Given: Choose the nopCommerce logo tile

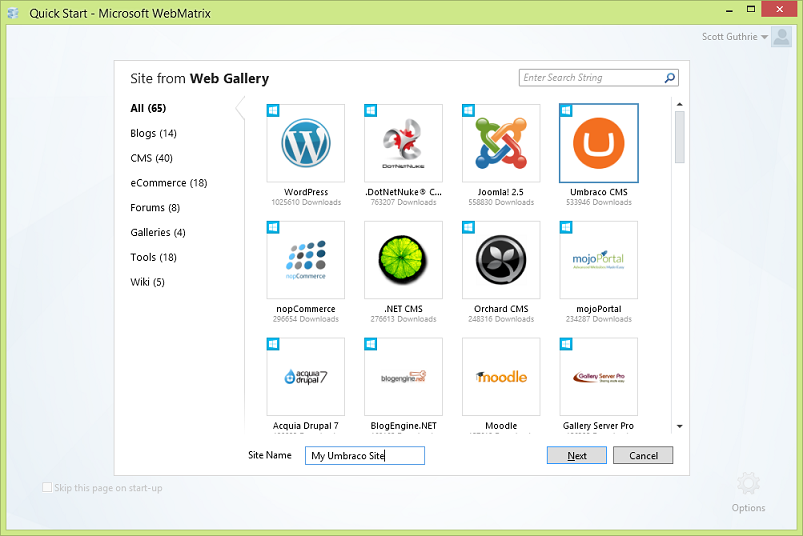Looking at the screenshot, I should point(306,260).
